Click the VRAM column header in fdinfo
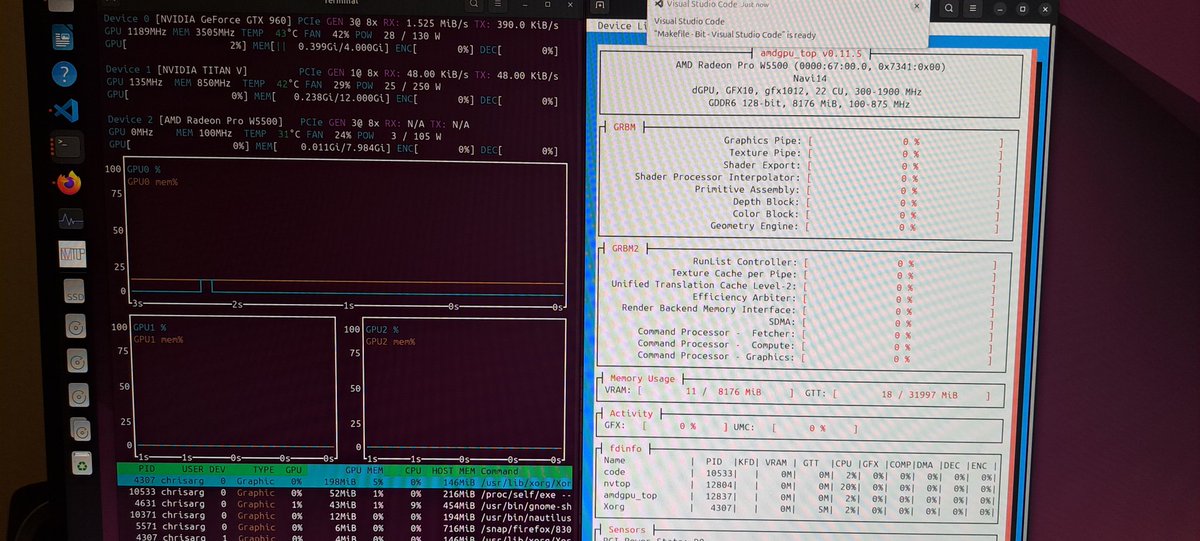The image size is (1200, 541). (x=776, y=462)
